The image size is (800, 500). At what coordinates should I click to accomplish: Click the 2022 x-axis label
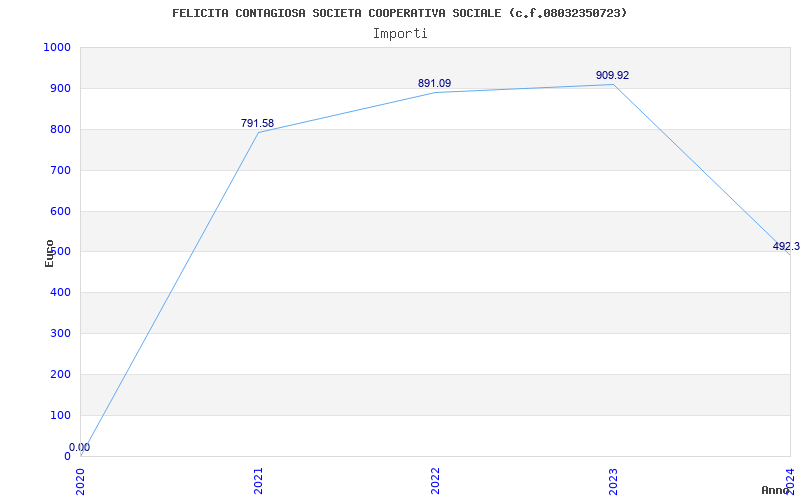click(435, 481)
